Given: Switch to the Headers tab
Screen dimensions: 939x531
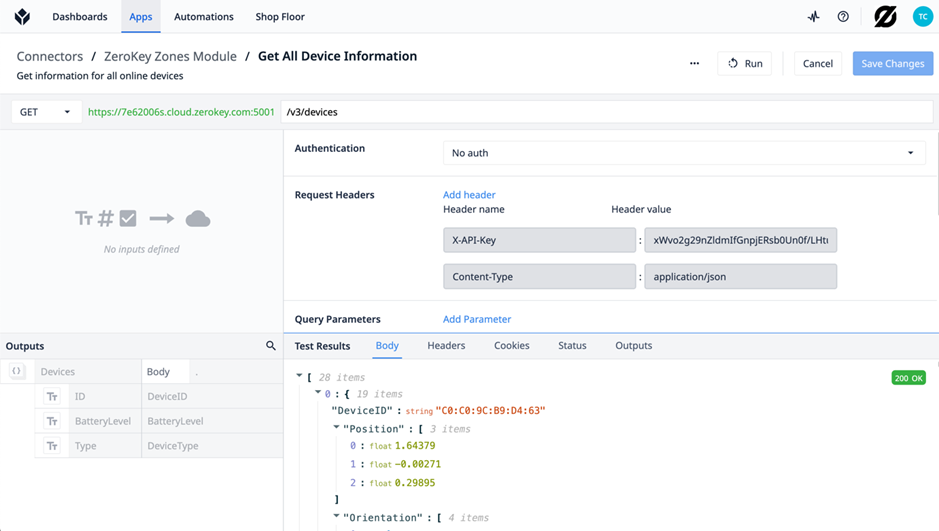Looking at the screenshot, I should pyautogui.click(x=446, y=345).
